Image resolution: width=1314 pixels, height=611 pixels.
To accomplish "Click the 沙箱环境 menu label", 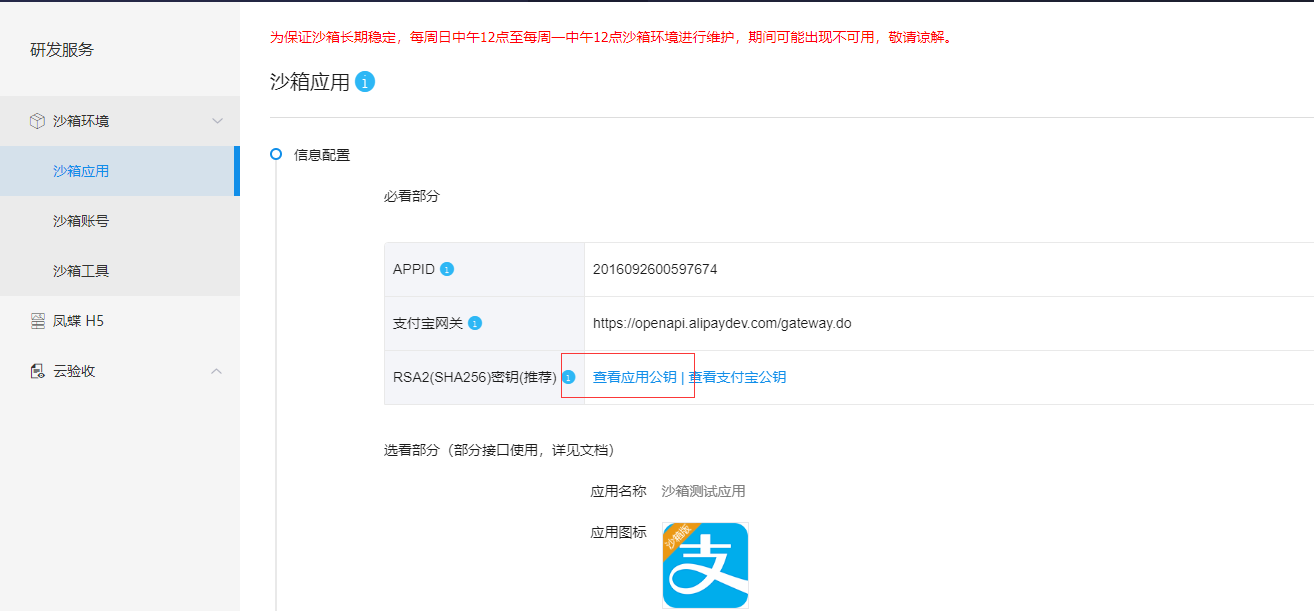I will 81,121.
